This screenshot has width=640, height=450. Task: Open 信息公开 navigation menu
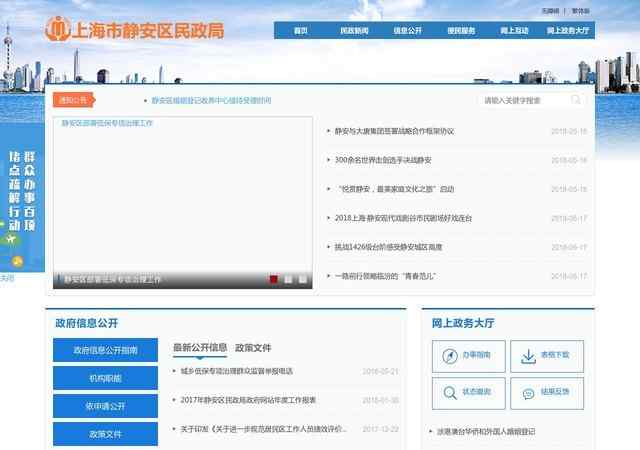click(x=407, y=31)
